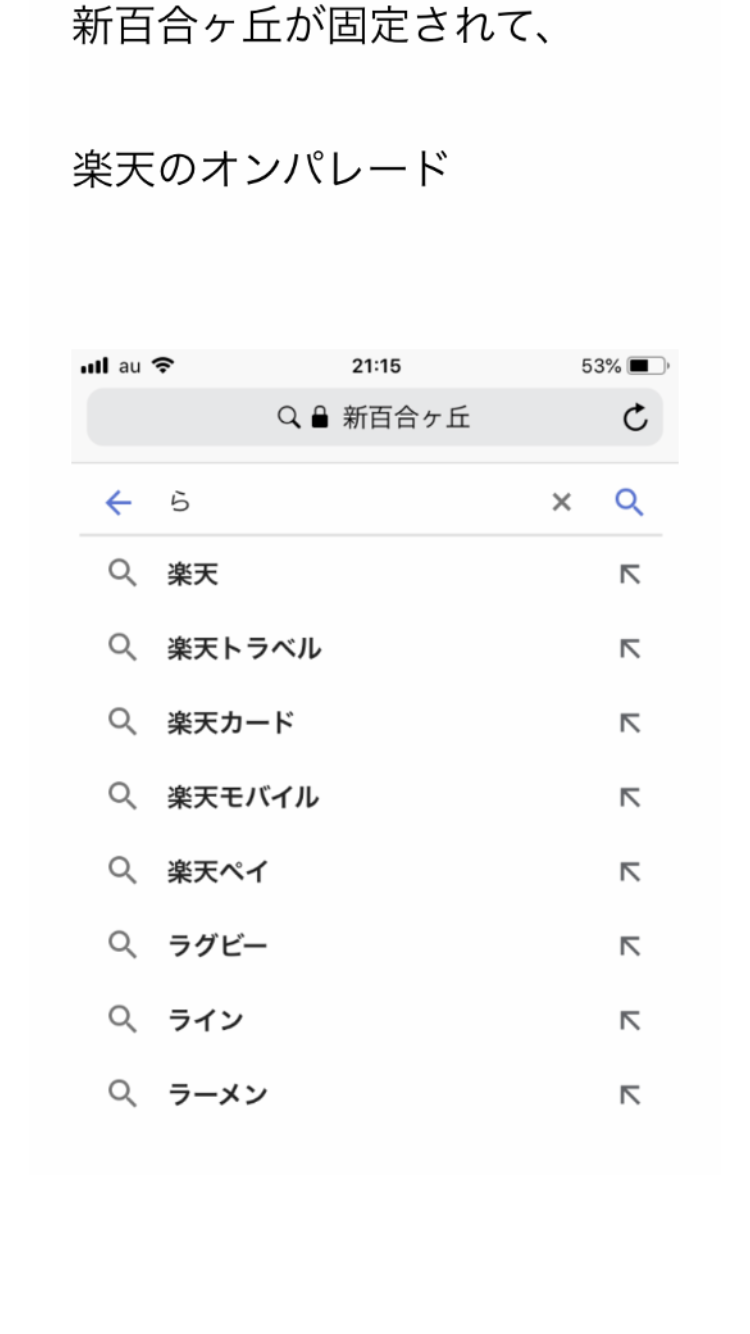Fill in 楽天トラベル using its arrow icon
This screenshot has width=750, height=1334.
(630, 649)
